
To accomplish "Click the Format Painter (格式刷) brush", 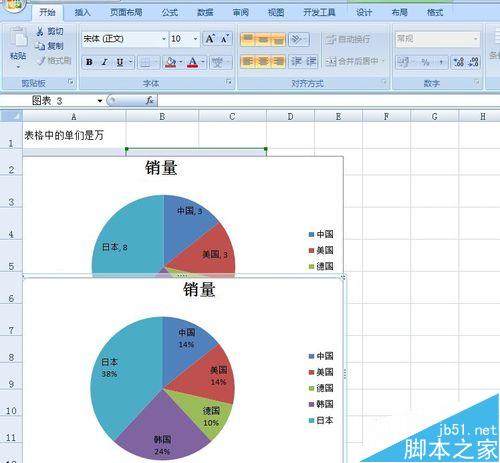I will (x=41, y=61).
